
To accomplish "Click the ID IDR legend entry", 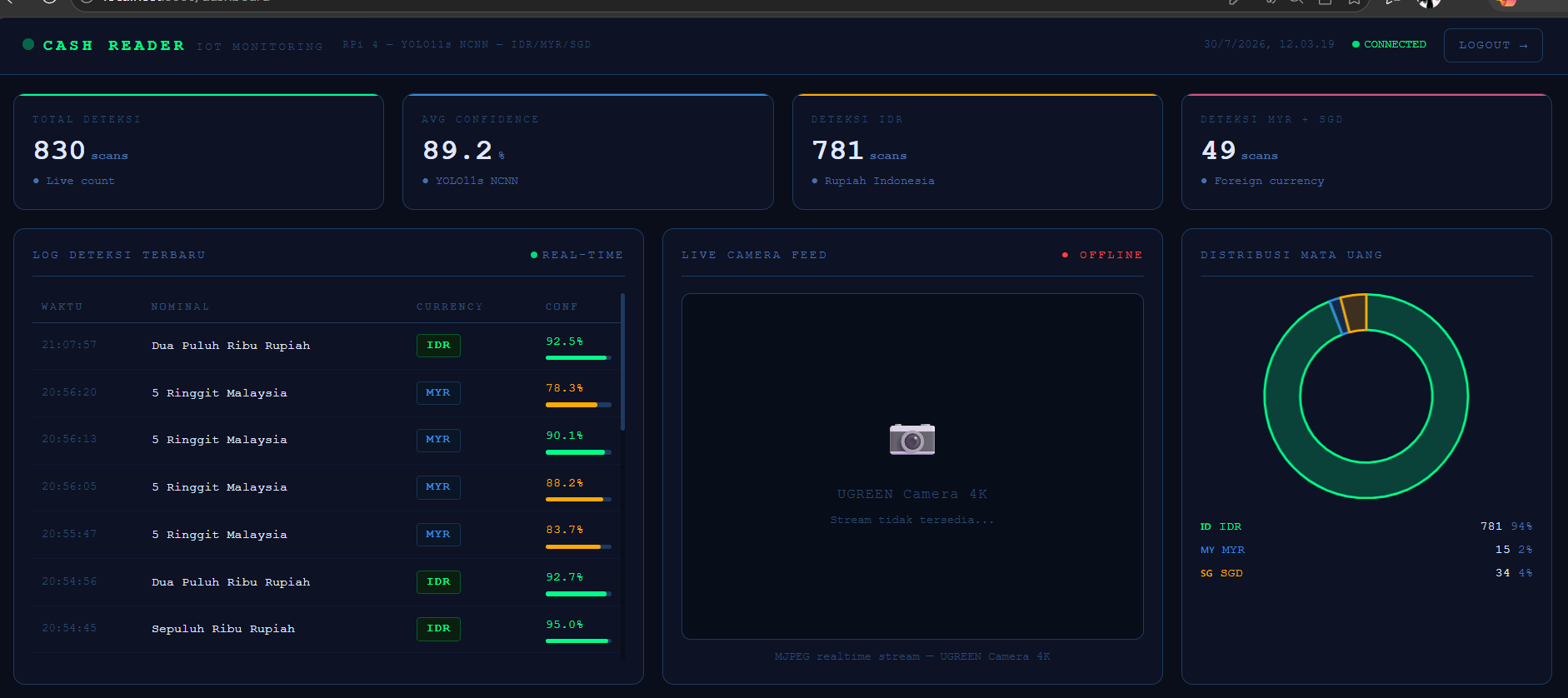I will pos(1221,526).
